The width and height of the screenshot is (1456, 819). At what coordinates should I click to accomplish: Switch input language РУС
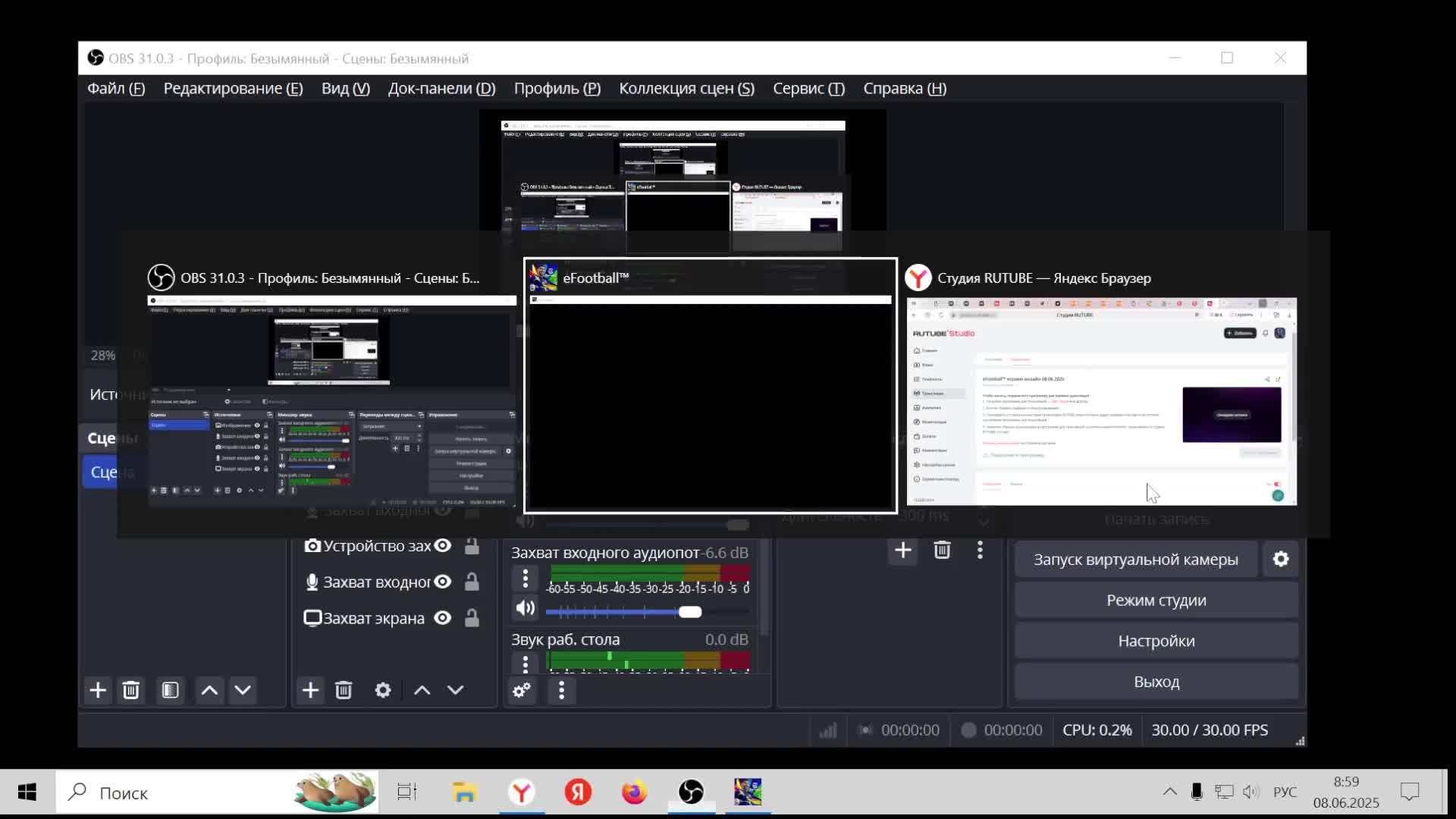pos(1285,792)
